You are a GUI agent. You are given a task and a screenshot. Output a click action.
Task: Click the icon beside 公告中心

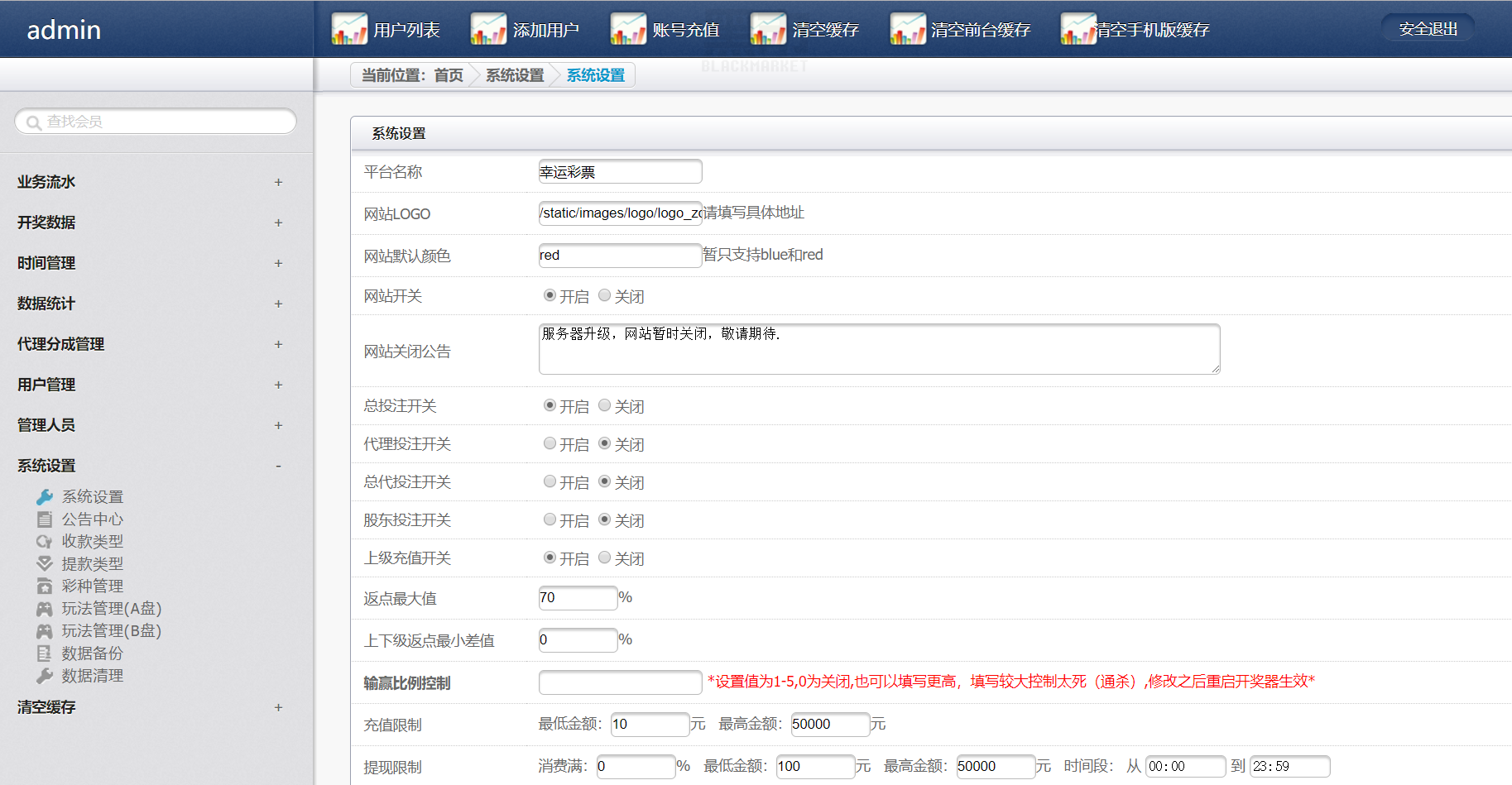point(45,519)
